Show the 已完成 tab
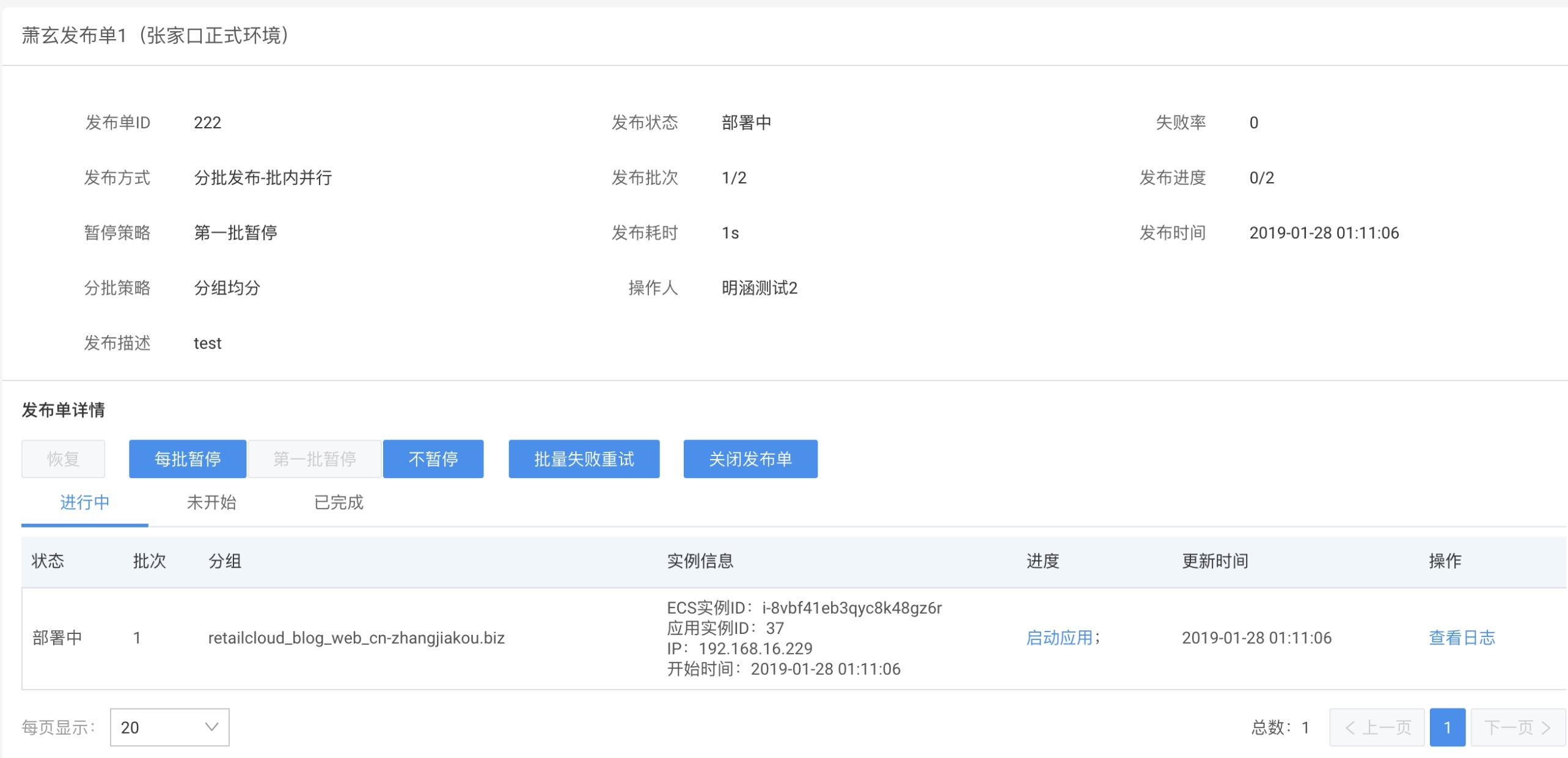 pos(339,502)
